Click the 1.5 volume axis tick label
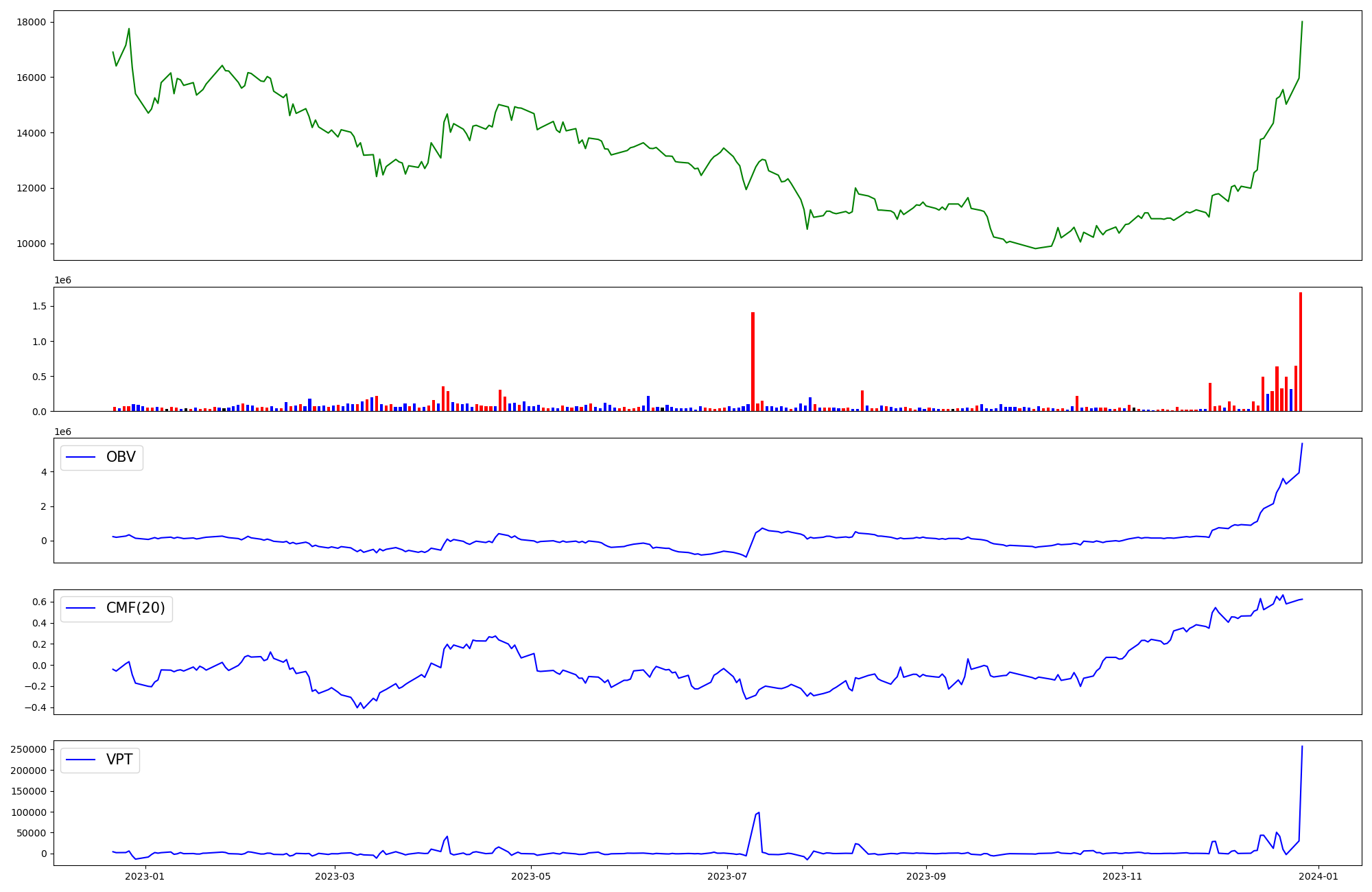Viewport: 1372px width, 892px height. coord(38,306)
